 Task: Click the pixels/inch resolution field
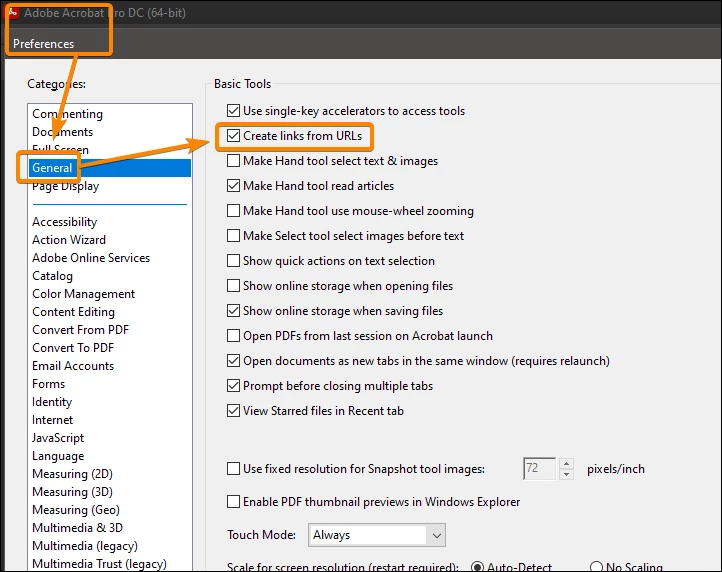click(539, 469)
